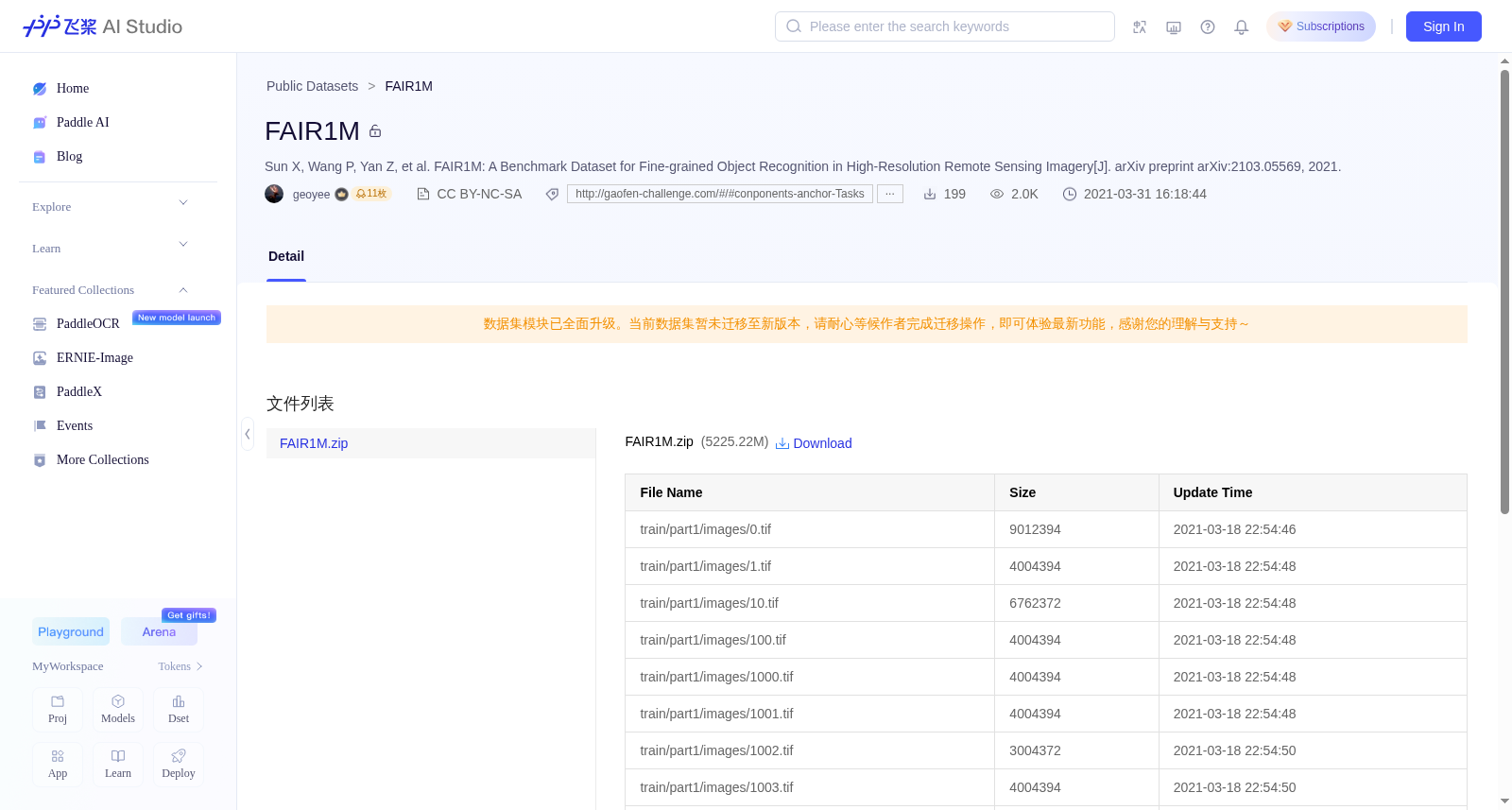Open Proj workspace icon
The width and height of the screenshot is (1512, 810).
coord(58,710)
